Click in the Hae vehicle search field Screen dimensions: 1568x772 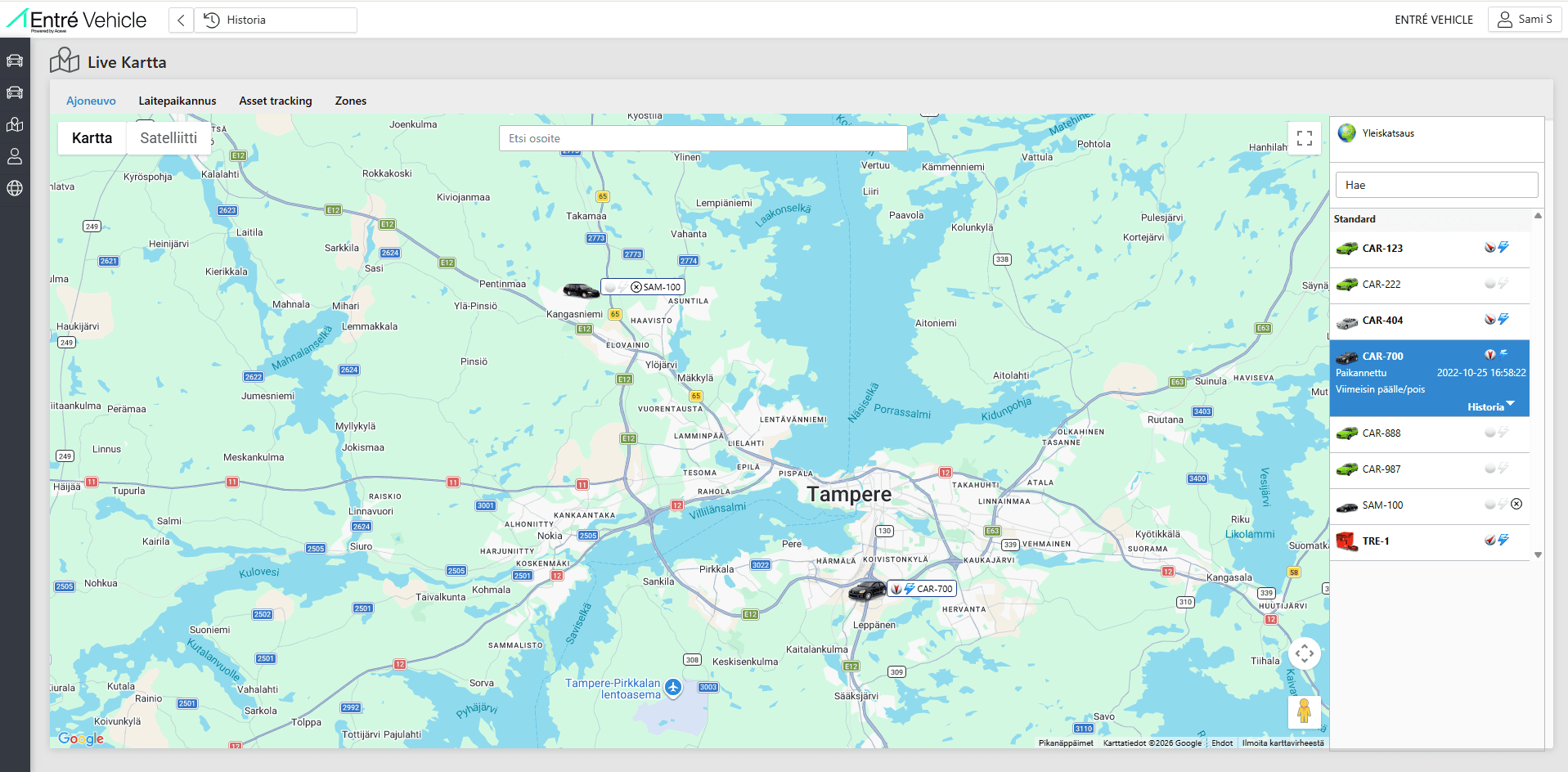tap(1437, 185)
